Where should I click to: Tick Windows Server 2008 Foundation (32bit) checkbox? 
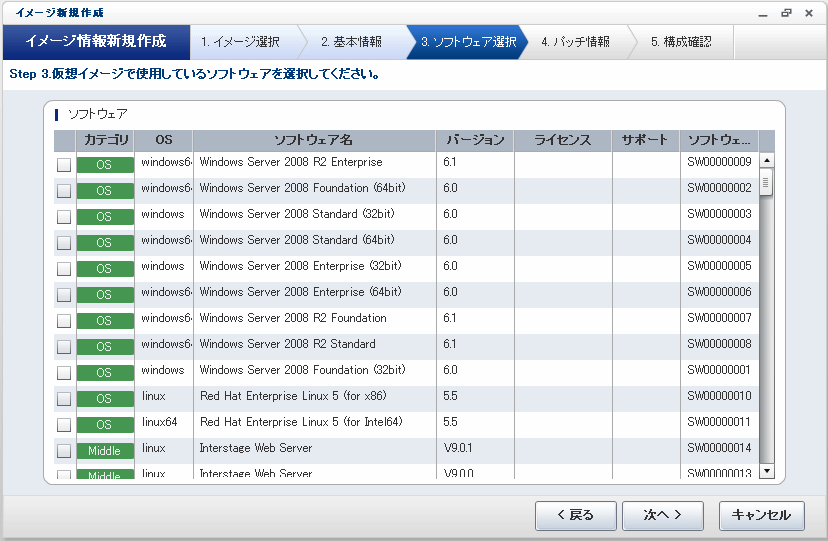coord(64,373)
